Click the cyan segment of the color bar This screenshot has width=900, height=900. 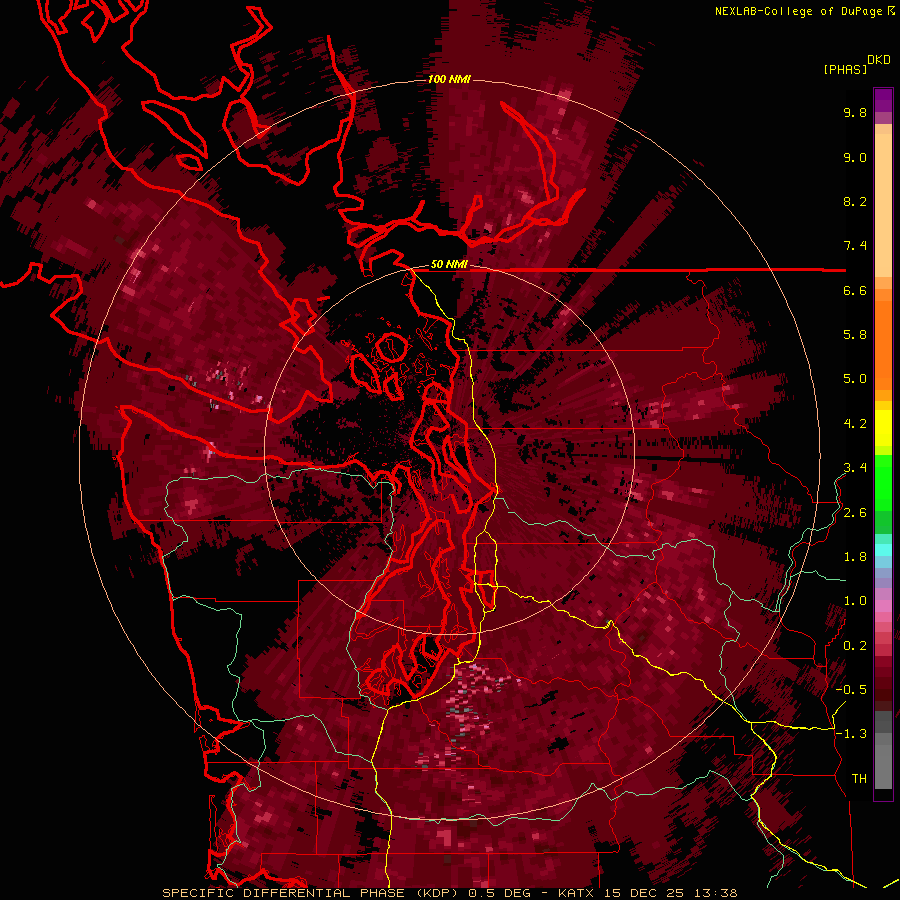(883, 550)
